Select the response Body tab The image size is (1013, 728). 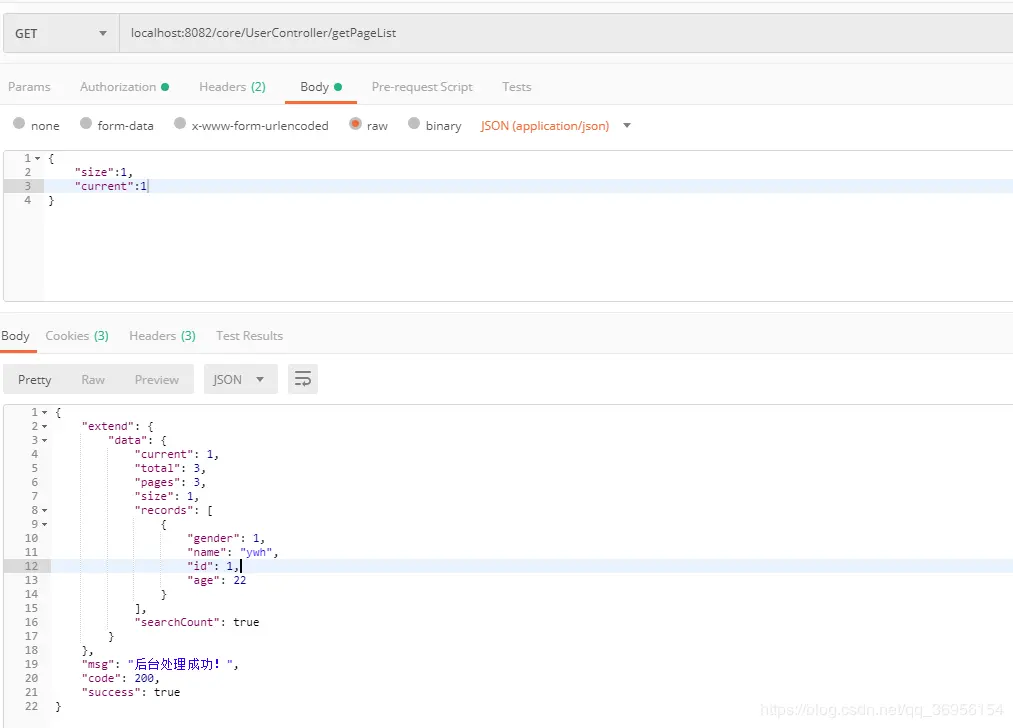(16, 336)
